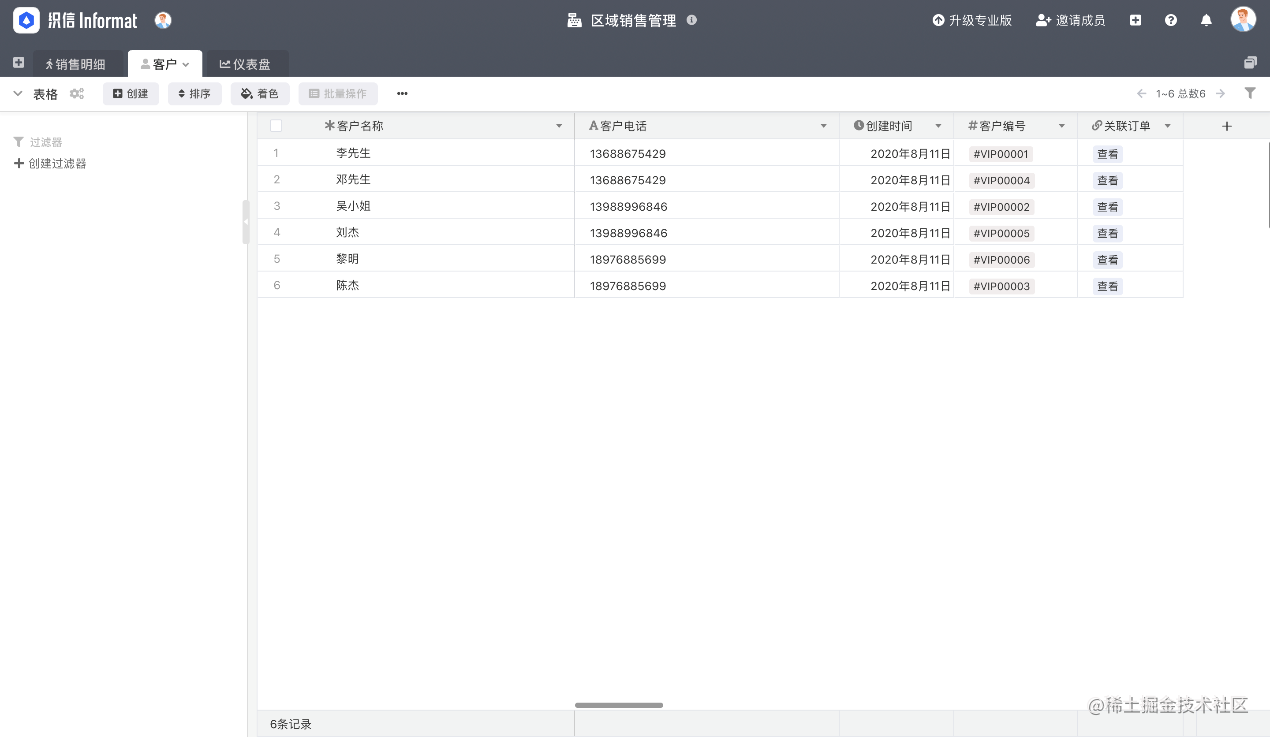Click the asterisk icon in 客户名称 header

point(329,126)
